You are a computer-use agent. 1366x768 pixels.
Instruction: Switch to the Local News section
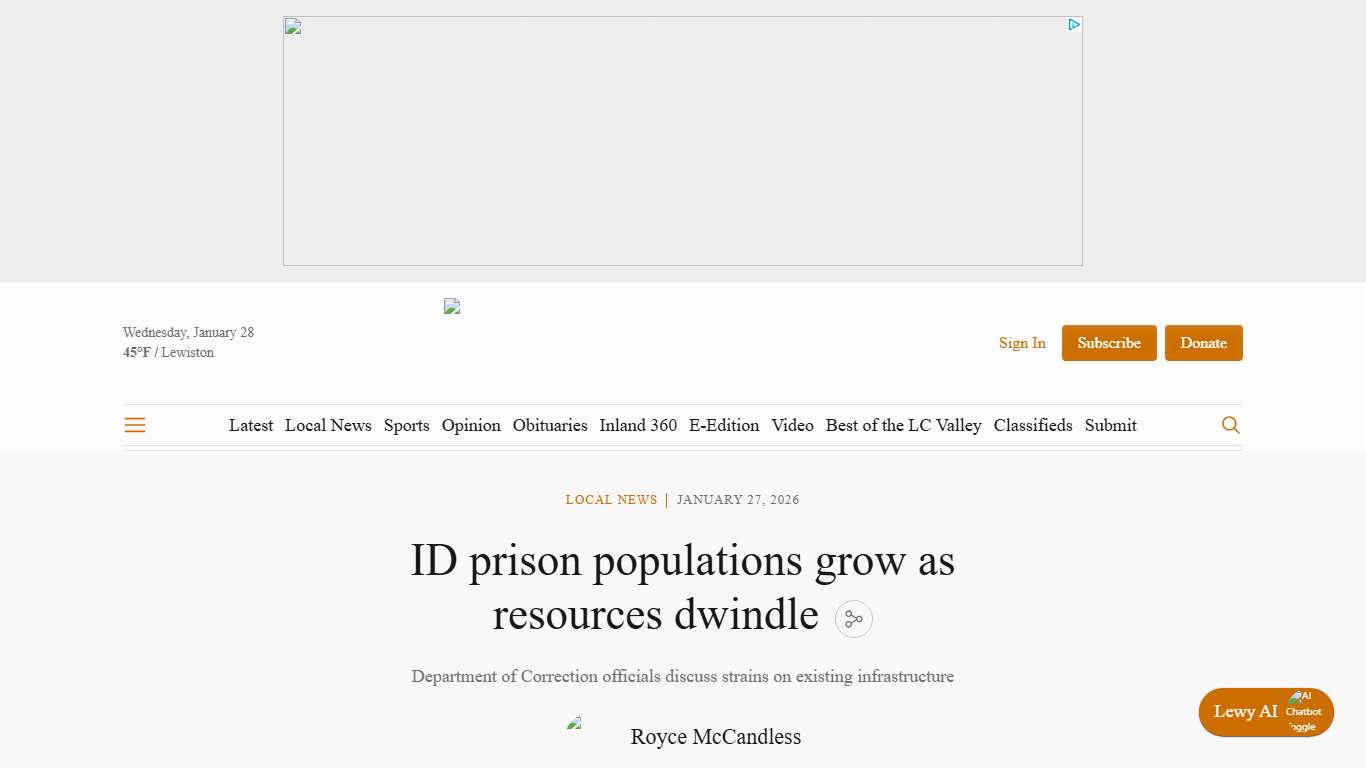[x=328, y=425]
